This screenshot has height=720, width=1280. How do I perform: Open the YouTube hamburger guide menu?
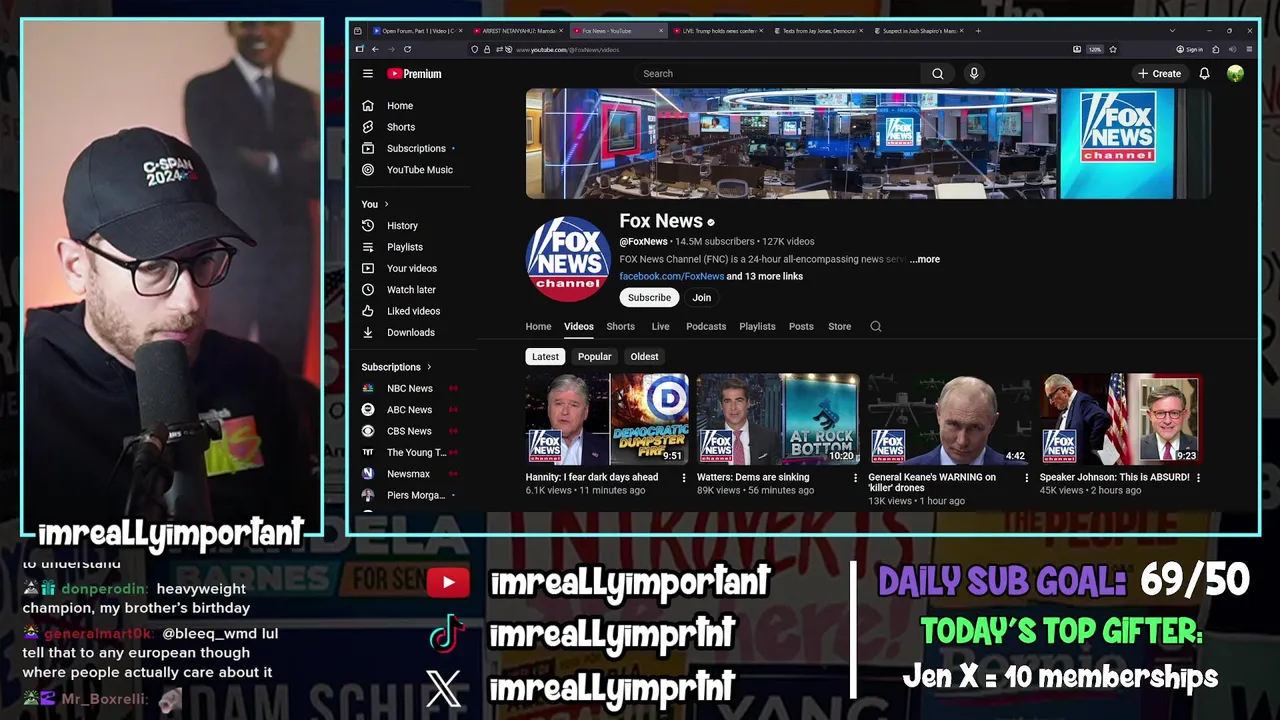point(368,74)
